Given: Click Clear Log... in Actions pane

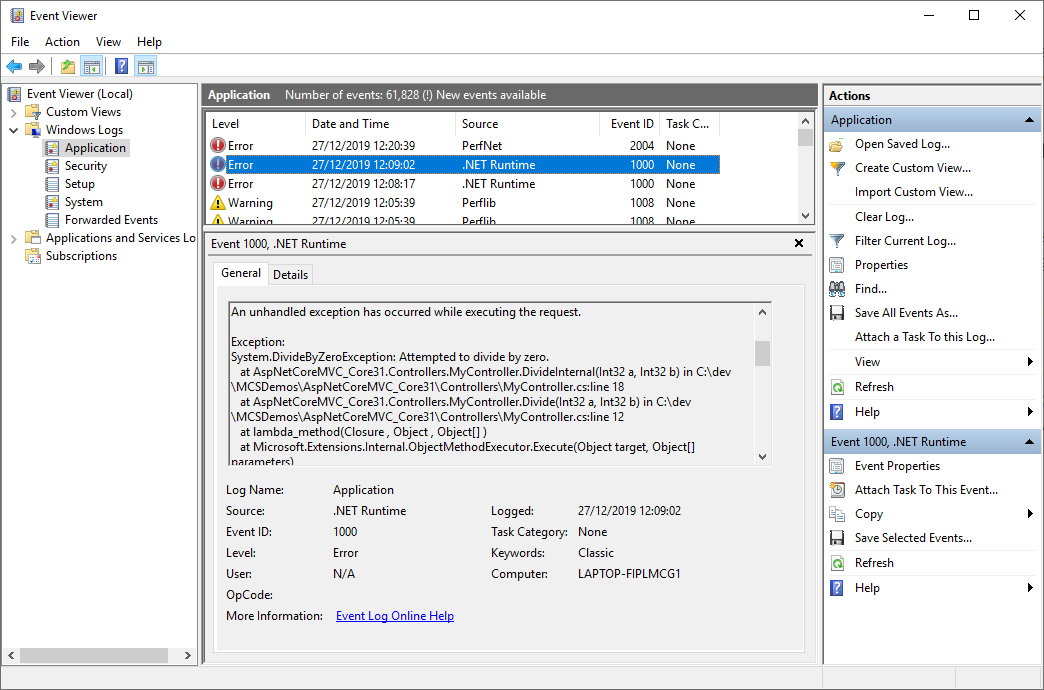Looking at the screenshot, I should (884, 216).
